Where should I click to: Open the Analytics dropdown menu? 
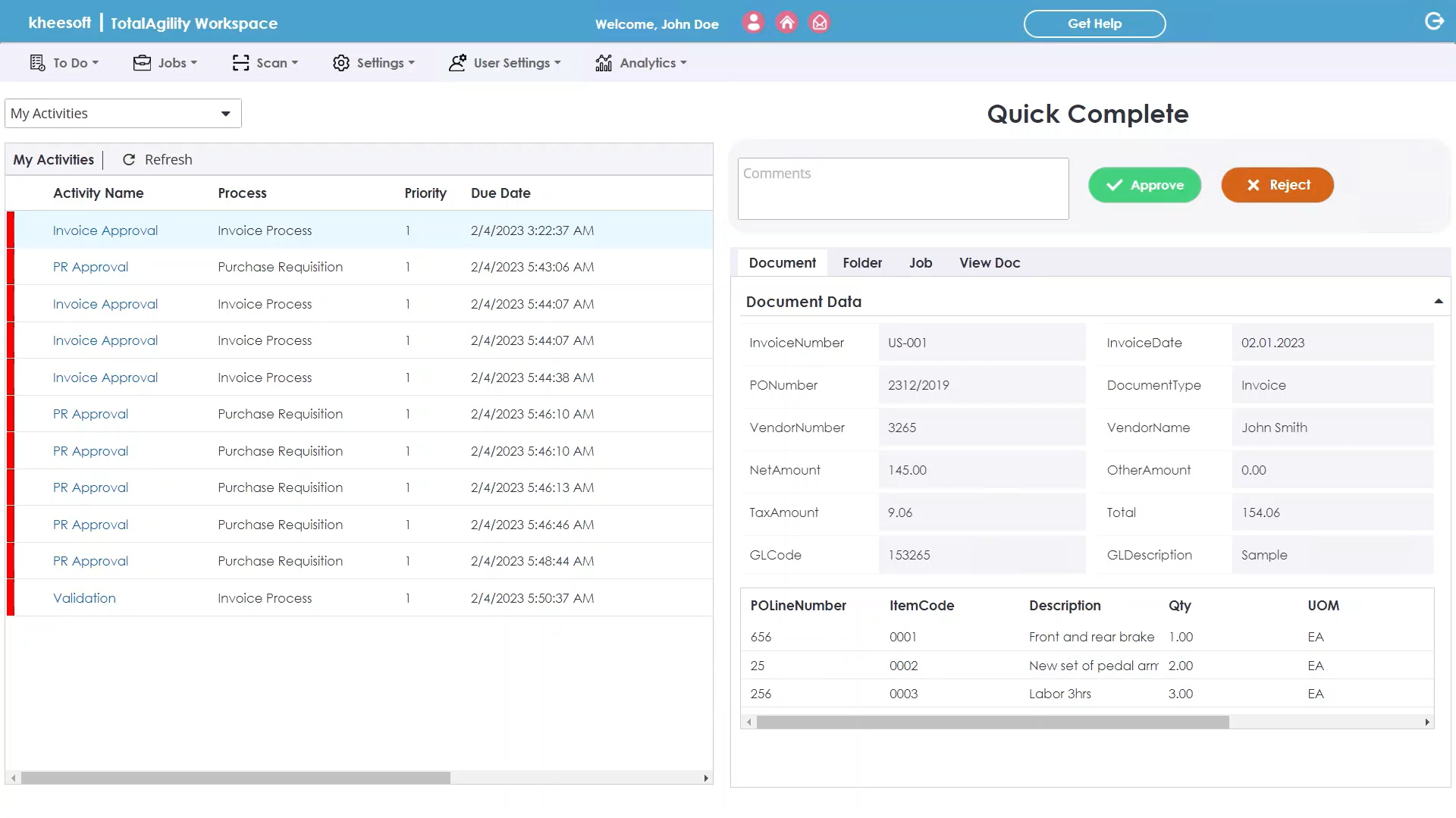[x=641, y=63]
